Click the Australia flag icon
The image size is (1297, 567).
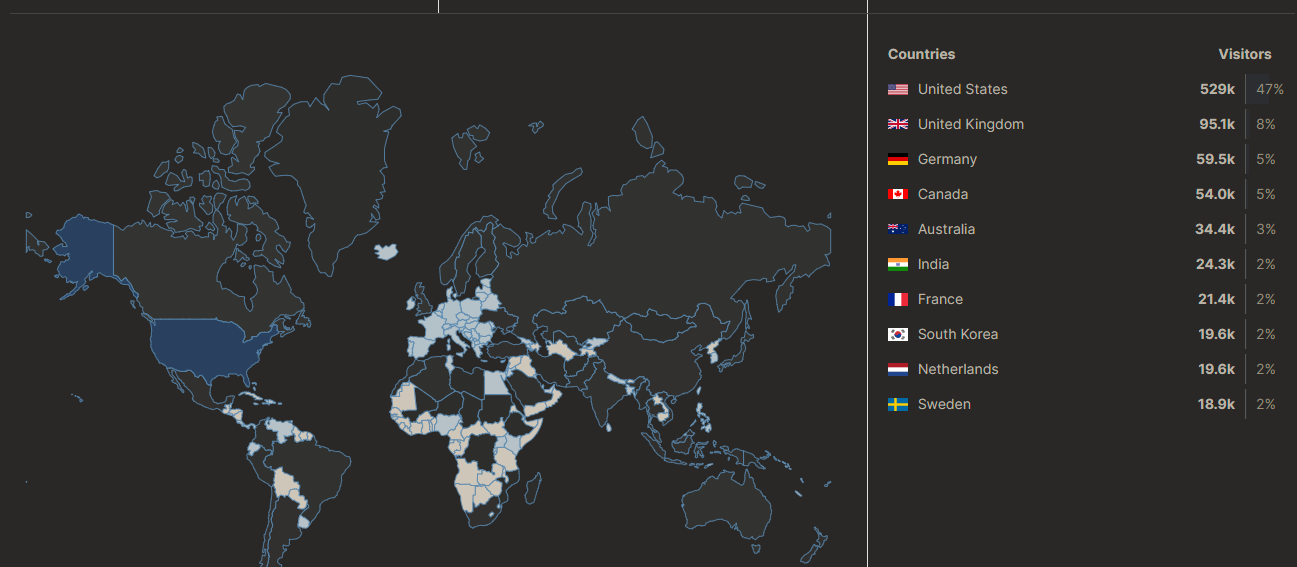click(897, 229)
